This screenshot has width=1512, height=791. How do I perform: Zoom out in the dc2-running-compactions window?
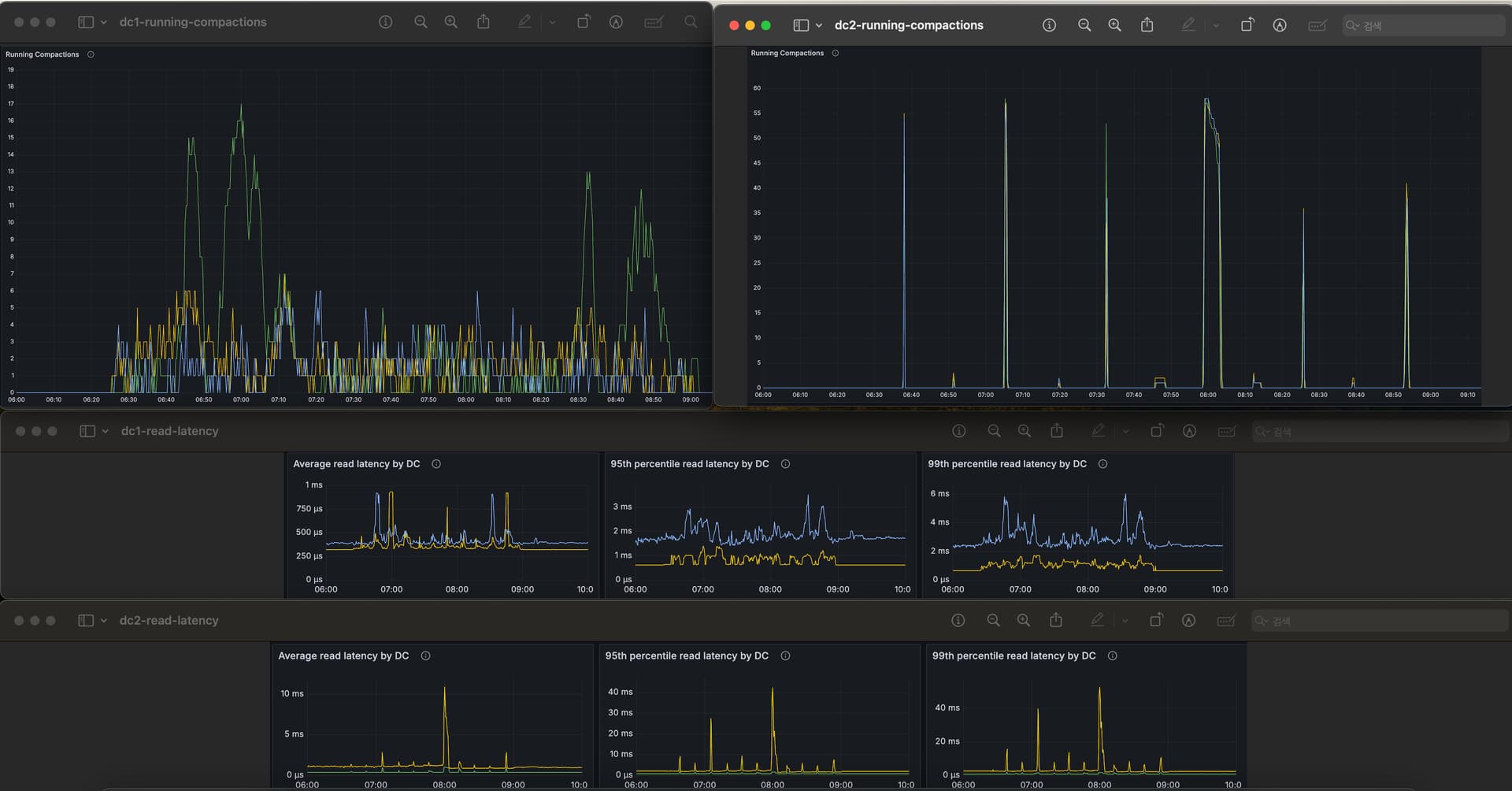pos(1084,25)
